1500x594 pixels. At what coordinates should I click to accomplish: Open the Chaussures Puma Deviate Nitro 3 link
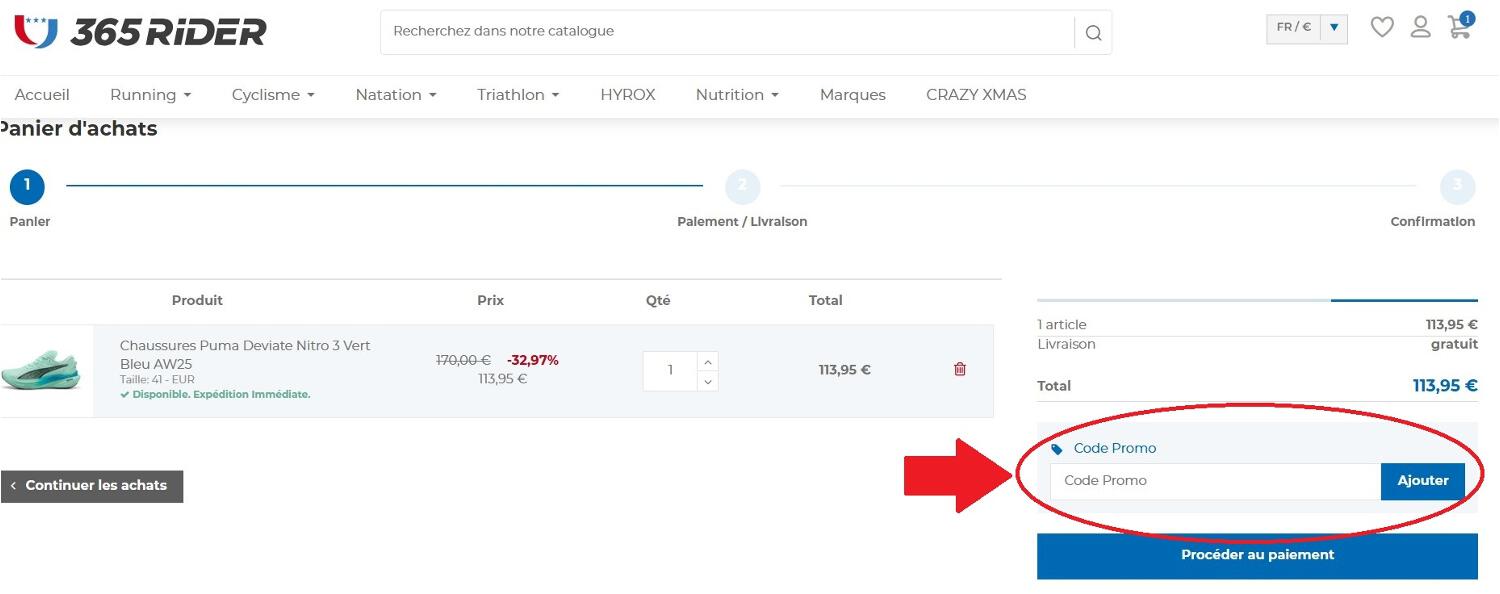tap(245, 345)
